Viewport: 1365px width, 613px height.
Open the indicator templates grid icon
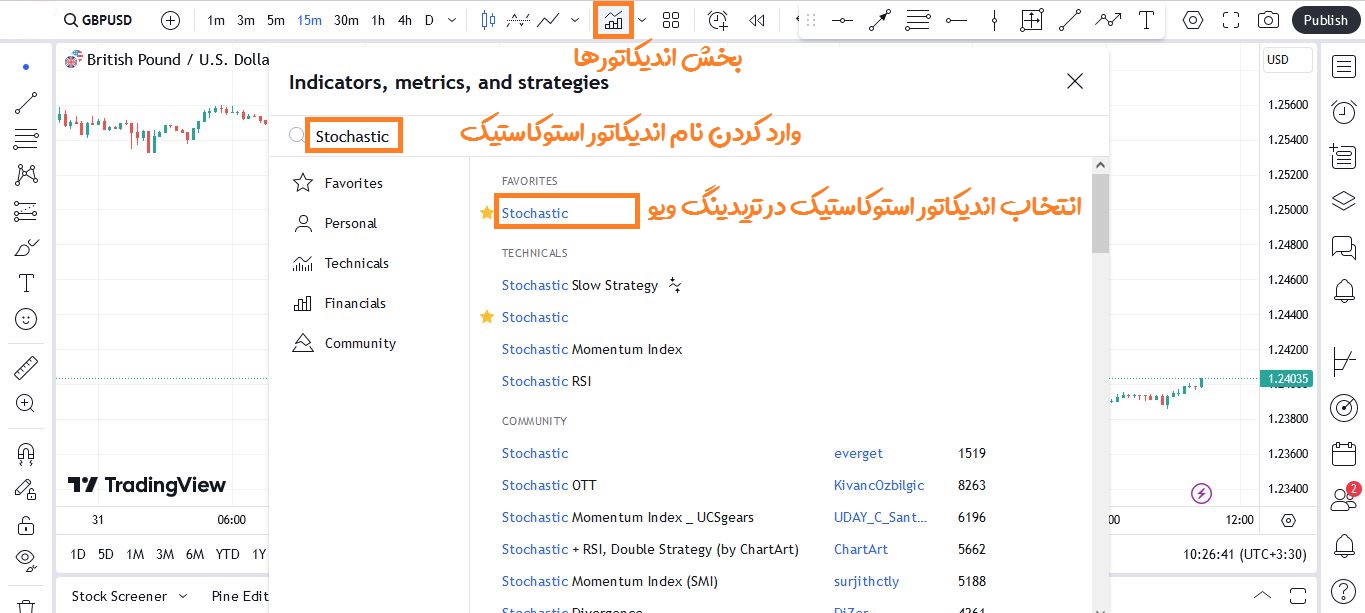click(x=671, y=20)
